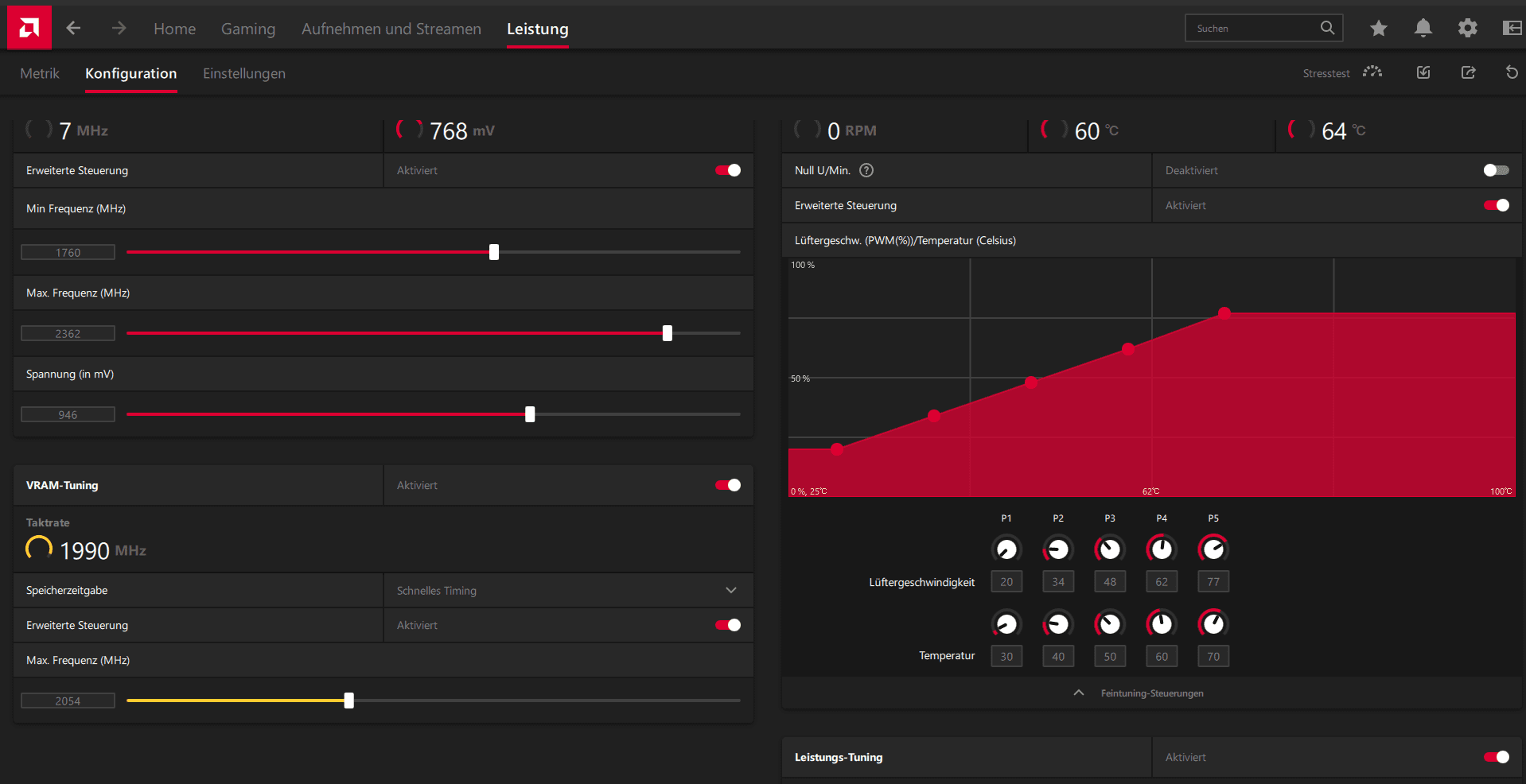Image resolution: width=1526 pixels, height=784 pixels.
Task: Toggle fan Erweiterte Steuerung switch
Action: click(1497, 205)
